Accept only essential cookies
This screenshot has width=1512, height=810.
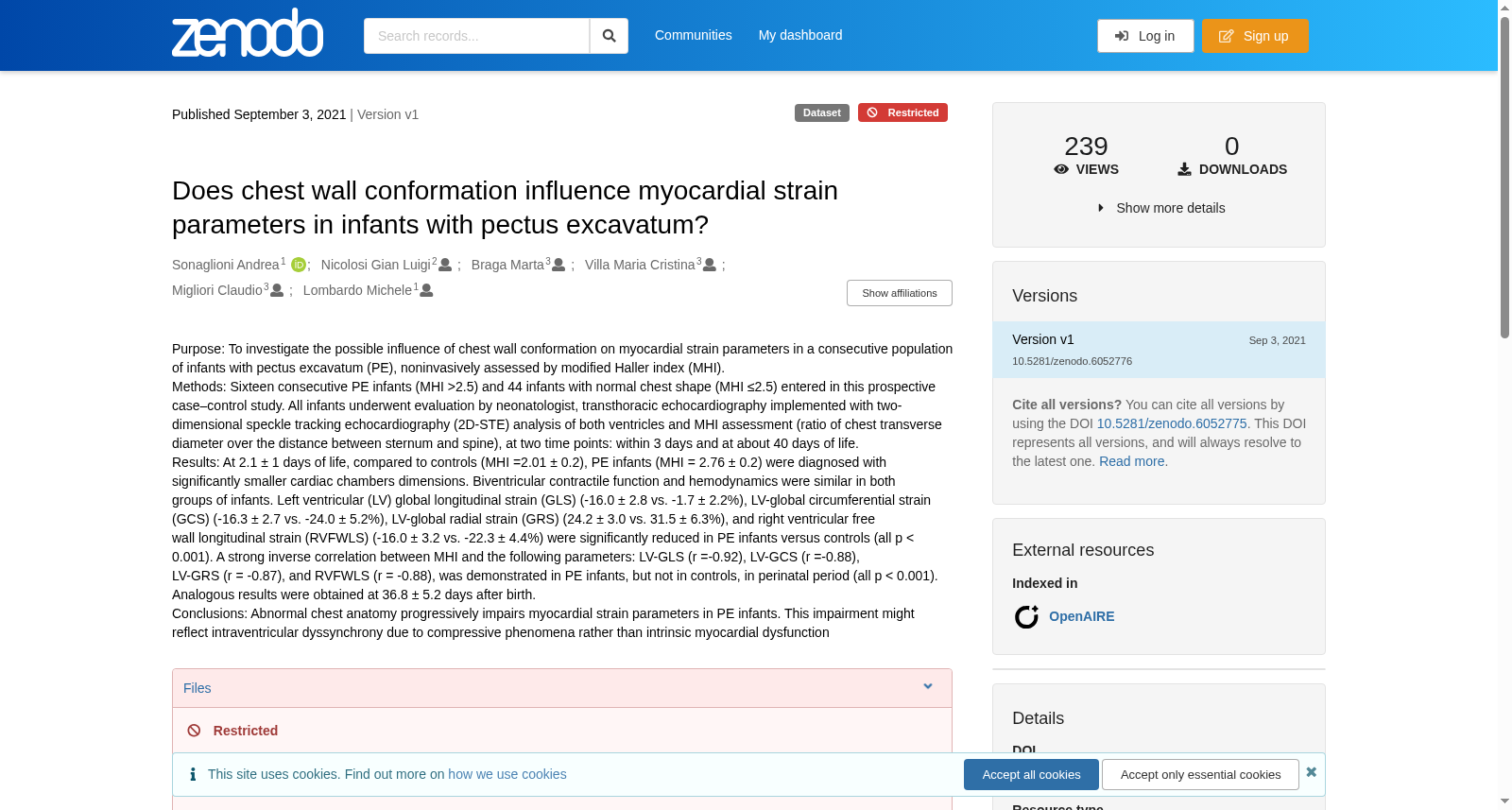[x=1200, y=775]
